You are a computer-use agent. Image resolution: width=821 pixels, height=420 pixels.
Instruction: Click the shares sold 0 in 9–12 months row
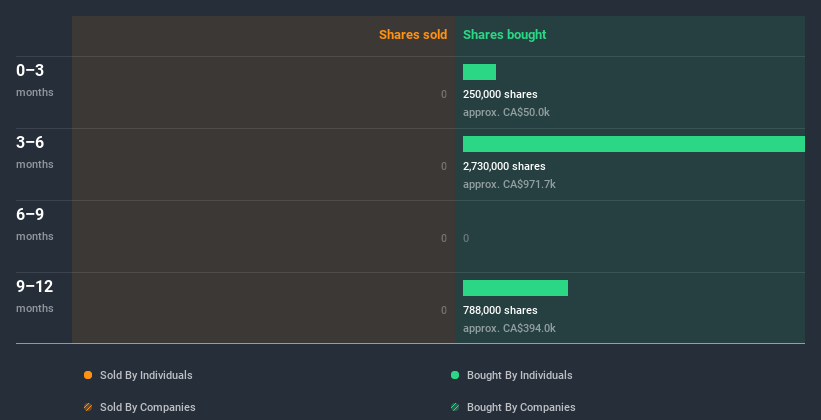coord(444,310)
